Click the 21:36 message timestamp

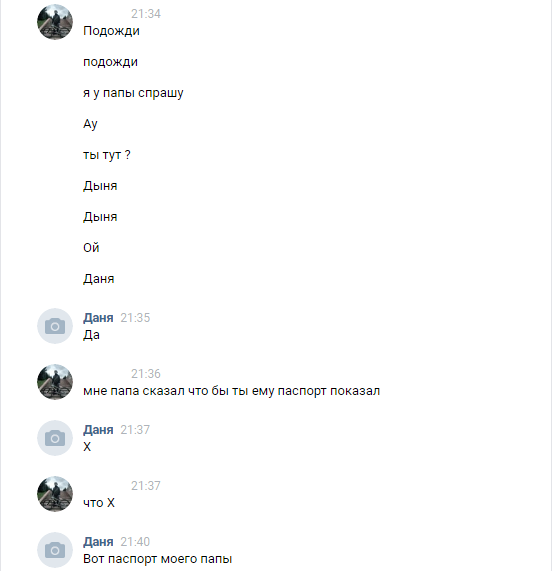click(146, 374)
